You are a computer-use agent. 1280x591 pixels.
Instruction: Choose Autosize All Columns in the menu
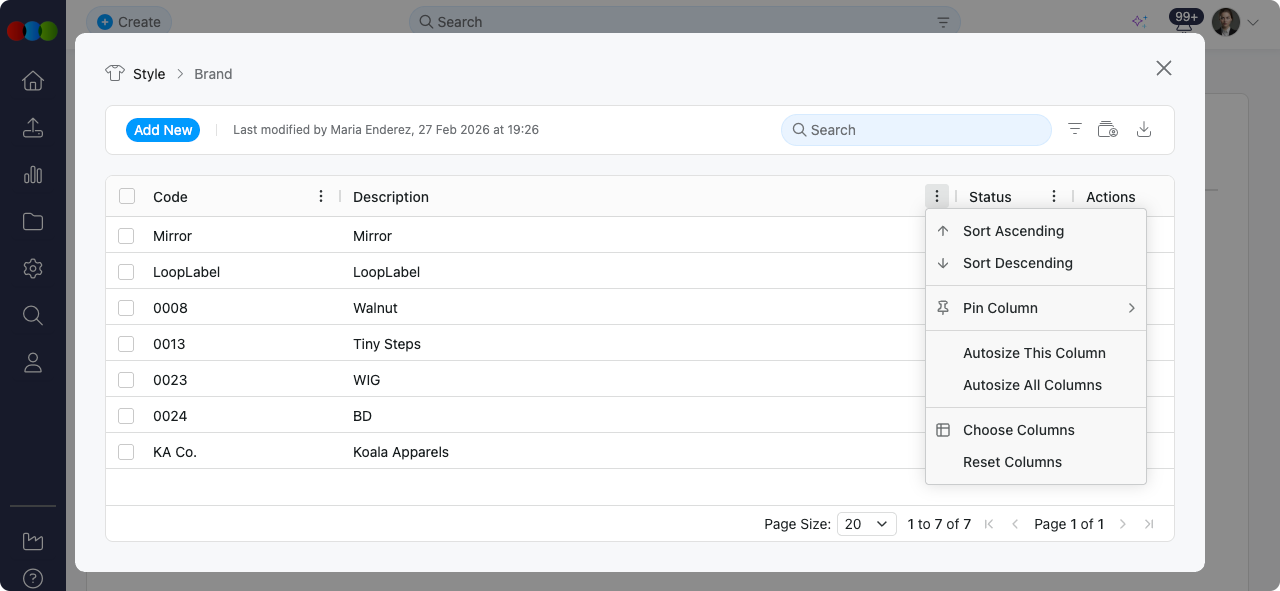point(1032,385)
